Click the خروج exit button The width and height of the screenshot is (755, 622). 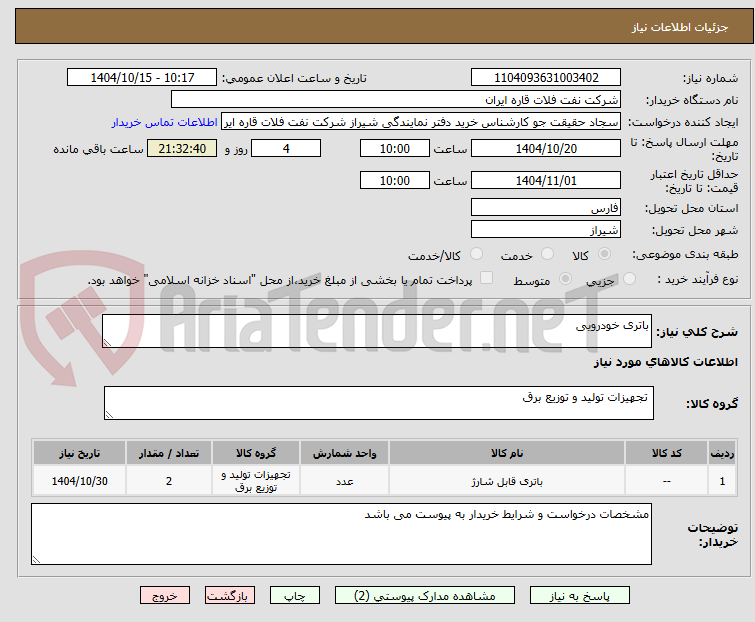165,596
